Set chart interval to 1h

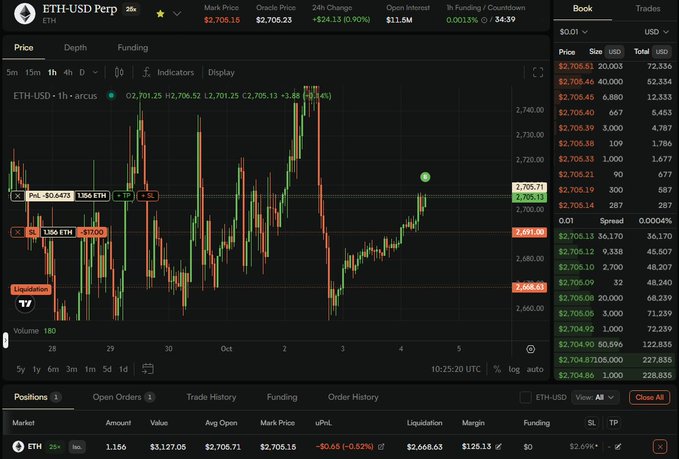click(52, 72)
